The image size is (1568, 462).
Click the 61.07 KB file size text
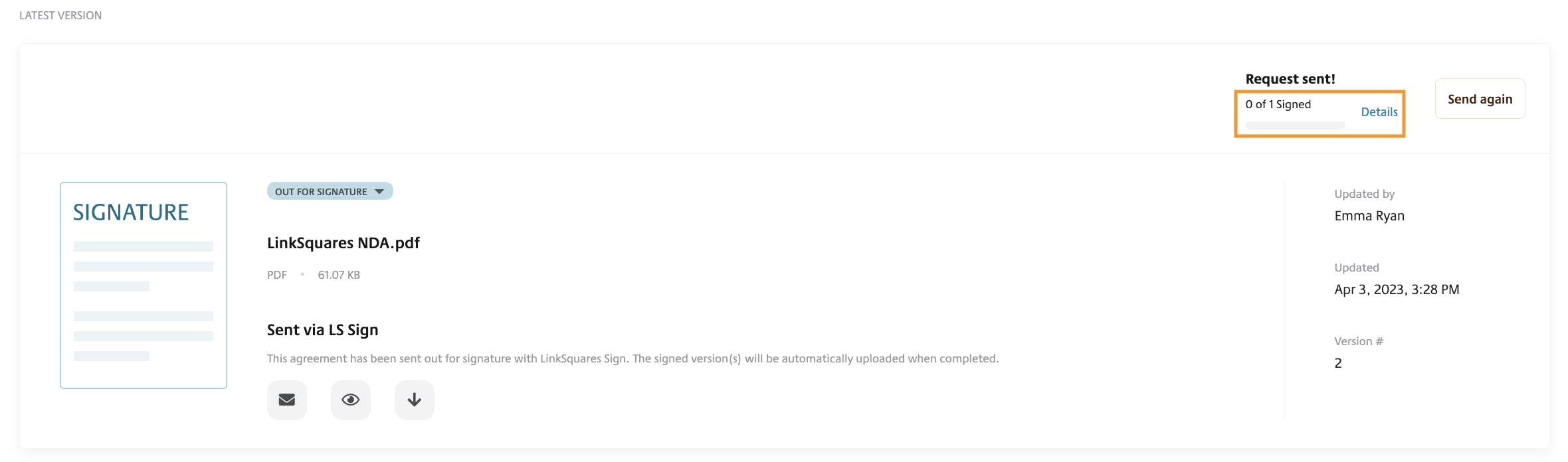[339, 275]
